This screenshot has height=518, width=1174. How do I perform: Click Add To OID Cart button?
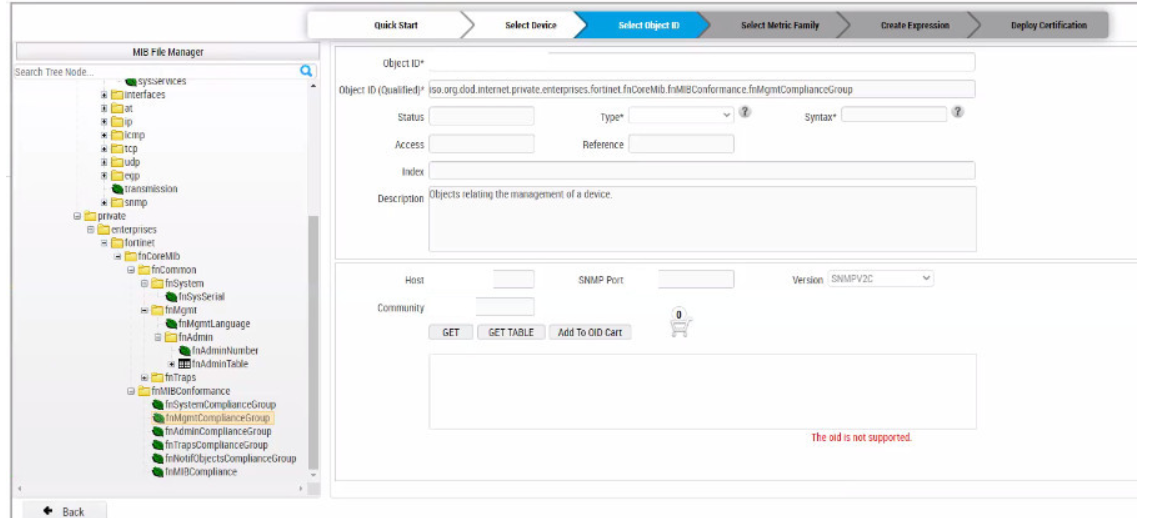(x=590, y=332)
